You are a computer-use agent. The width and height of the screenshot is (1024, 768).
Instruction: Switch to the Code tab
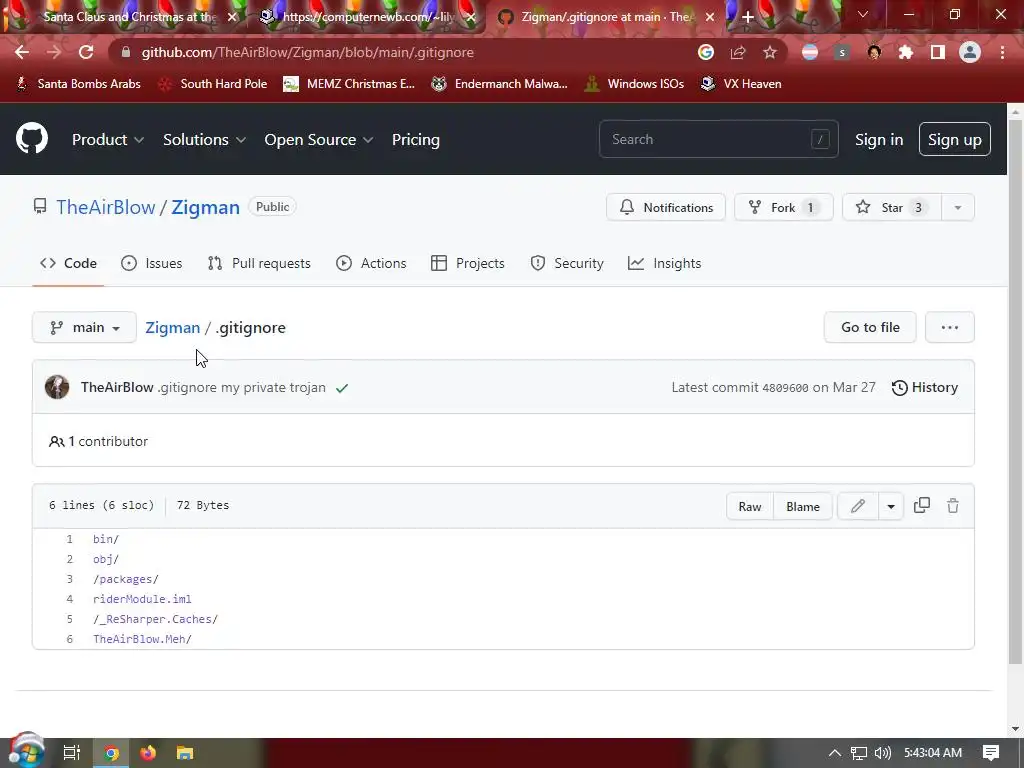pyautogui.click(x=68, y=263)
